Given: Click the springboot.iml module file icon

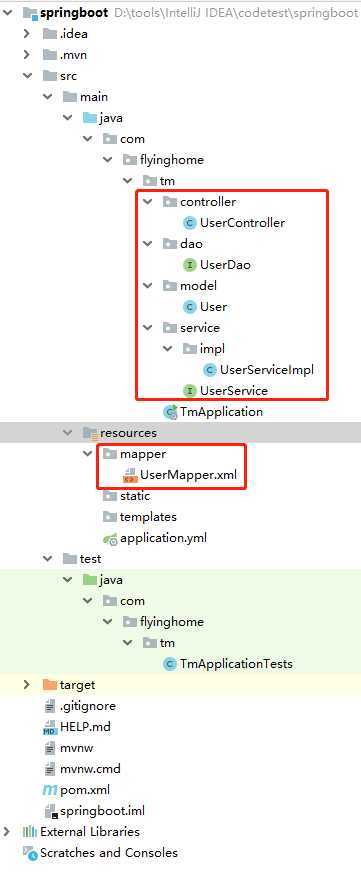Looking at the screenshot, I should click(51, 811).
